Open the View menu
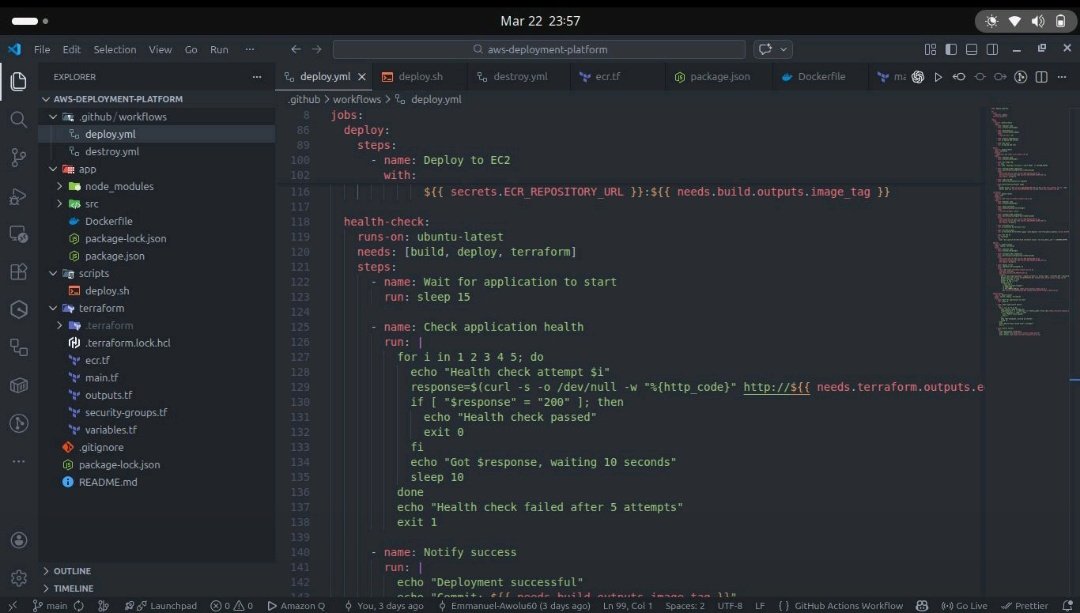 tap(160, 50)
